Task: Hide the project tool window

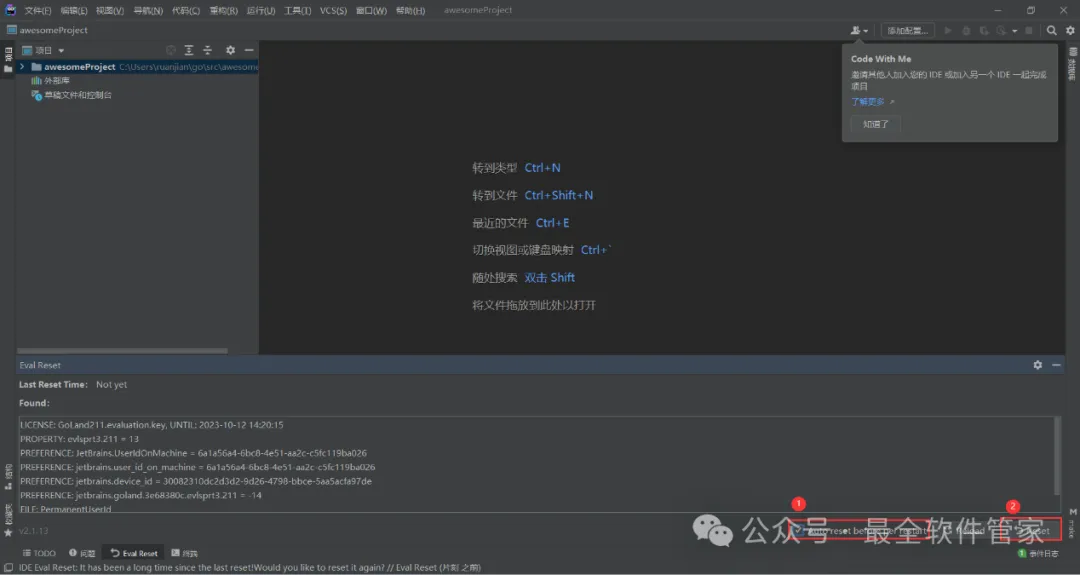Action: click(249, 50)
